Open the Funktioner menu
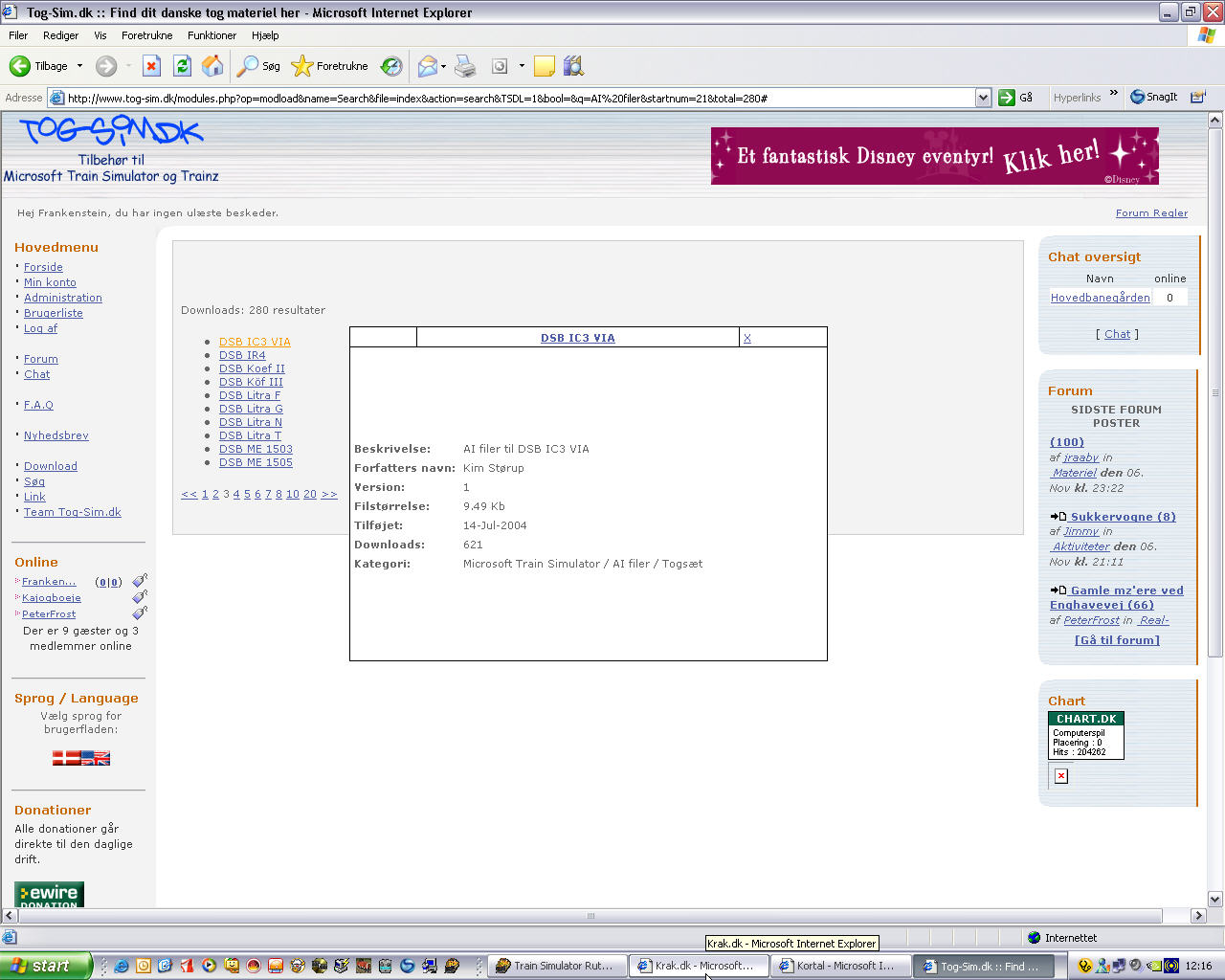This screenshot has height=980, width=1225. 212,35
